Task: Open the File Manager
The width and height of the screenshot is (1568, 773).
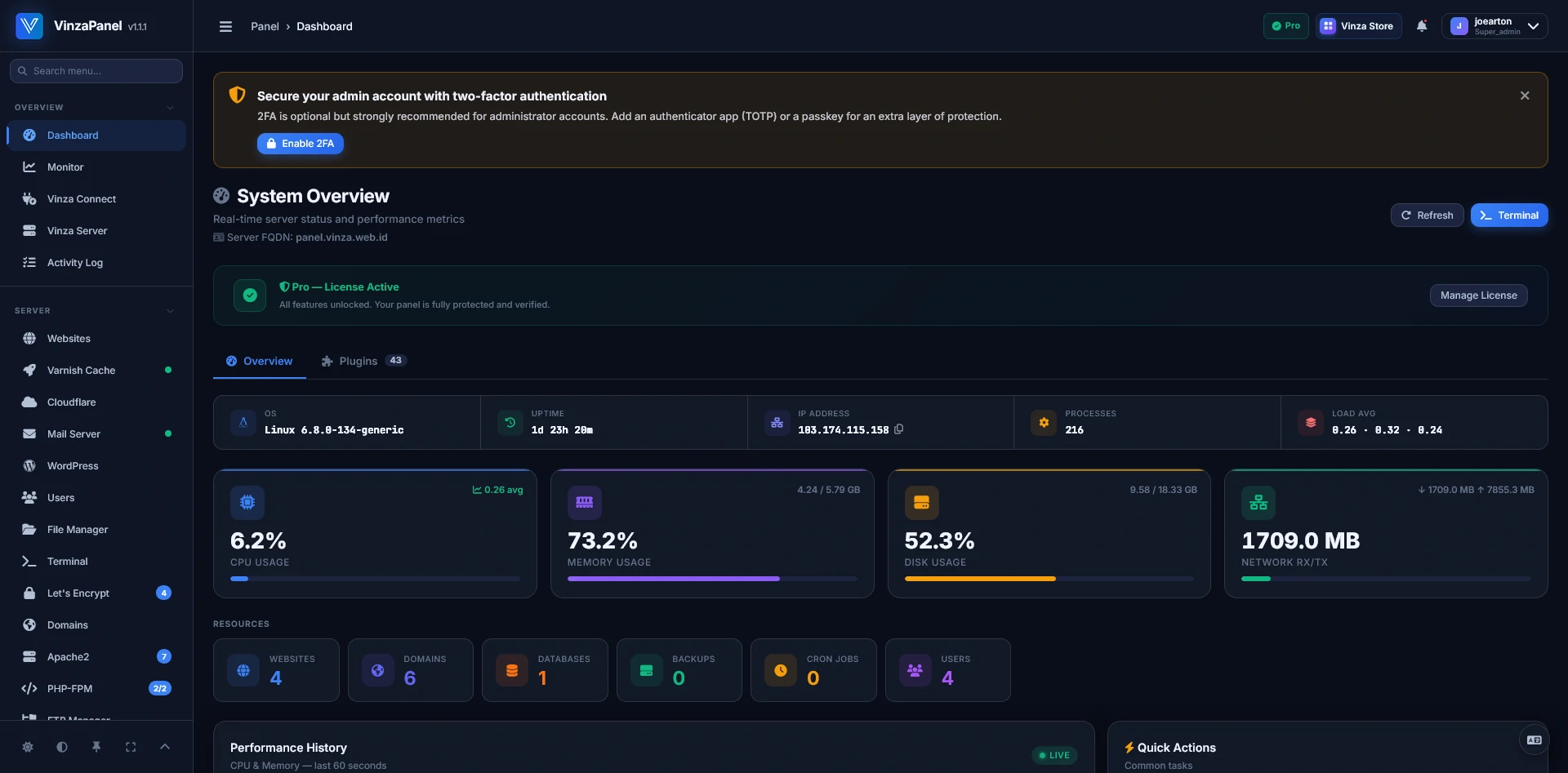Action: 96,530
